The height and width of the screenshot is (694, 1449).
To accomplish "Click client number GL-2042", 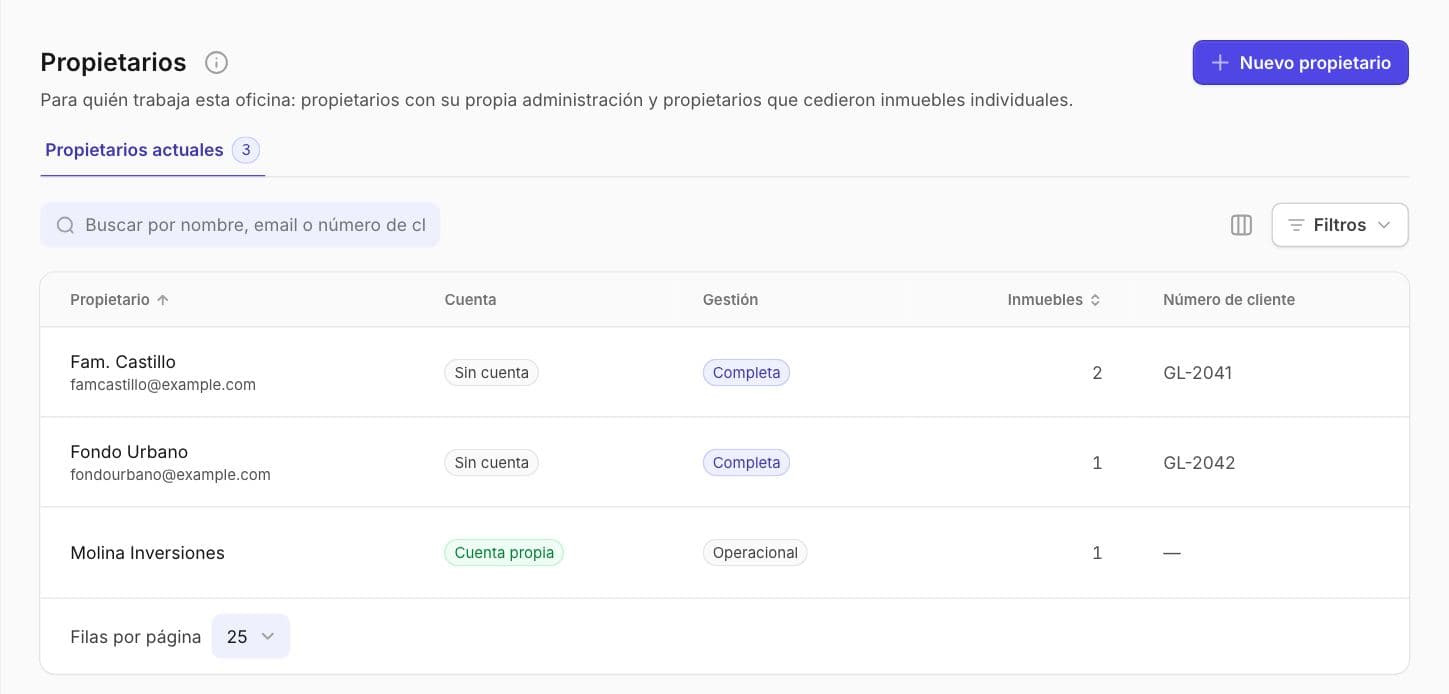I will click(1199, 463).
